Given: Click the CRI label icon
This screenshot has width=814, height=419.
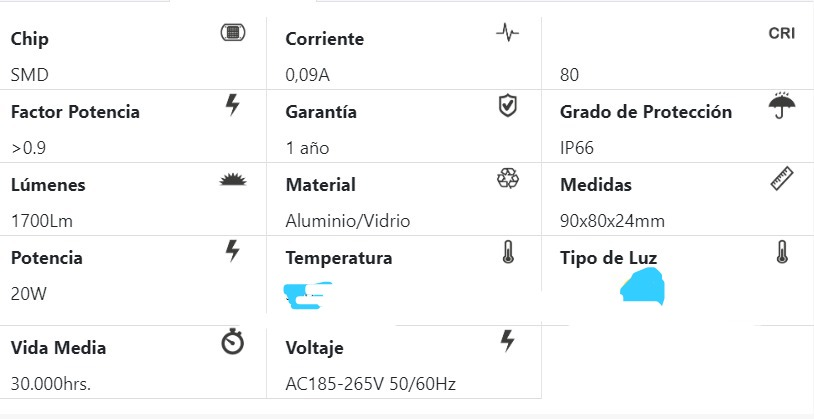Looking at the screenshot, I should (x=782, y=33).
